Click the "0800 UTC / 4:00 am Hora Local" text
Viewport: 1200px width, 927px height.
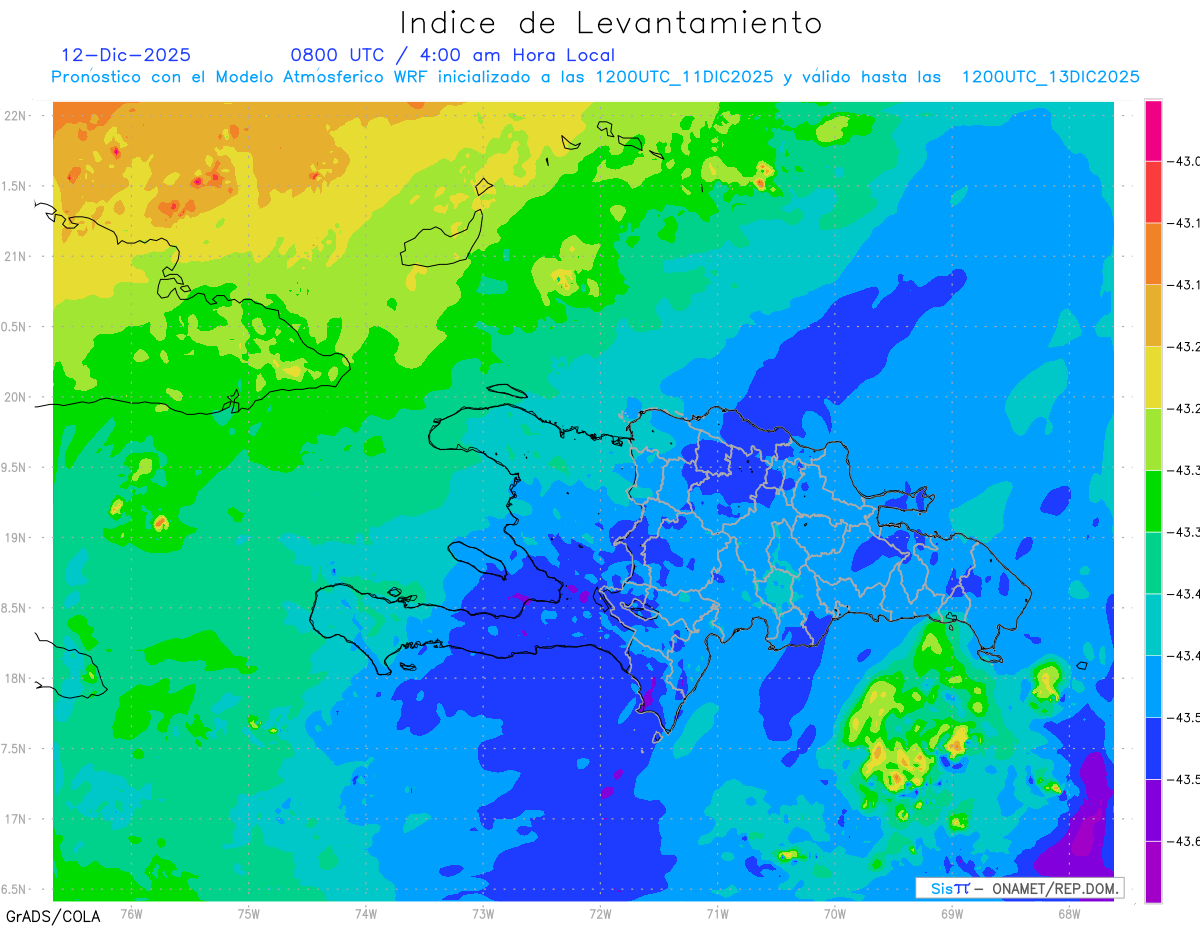(x=453, y=55)
